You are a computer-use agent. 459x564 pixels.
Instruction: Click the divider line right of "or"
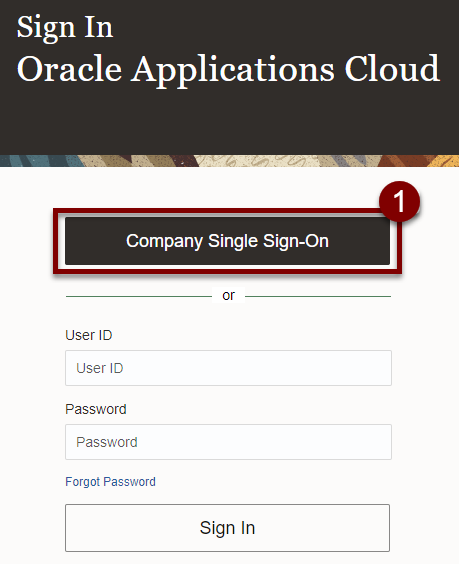[x=318, y=296]
